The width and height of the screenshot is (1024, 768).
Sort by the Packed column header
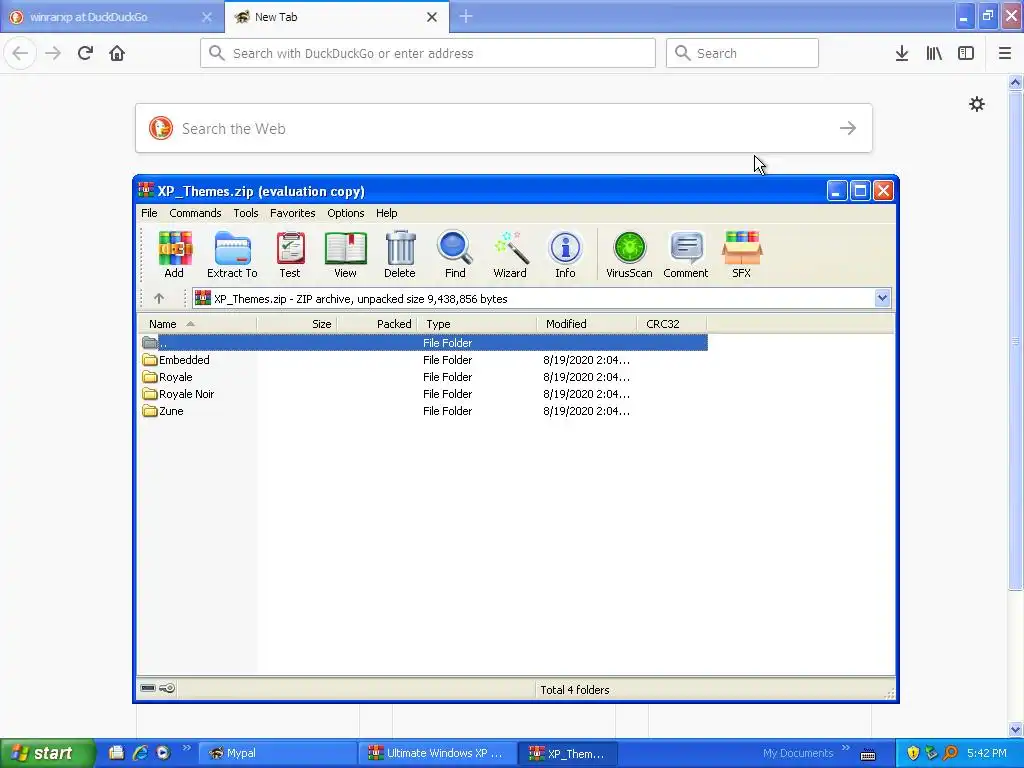point(377,324)
